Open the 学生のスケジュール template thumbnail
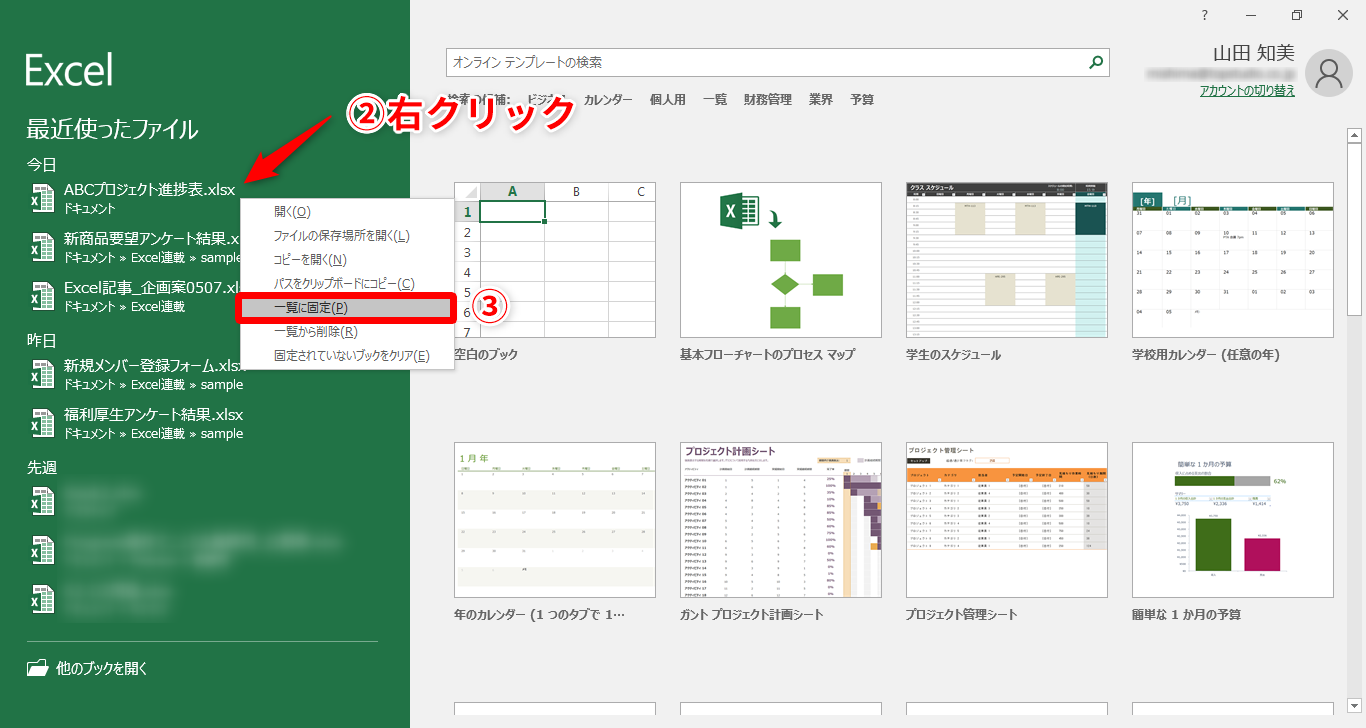This screenshot has width=1366, height=728. (1007, 260)
